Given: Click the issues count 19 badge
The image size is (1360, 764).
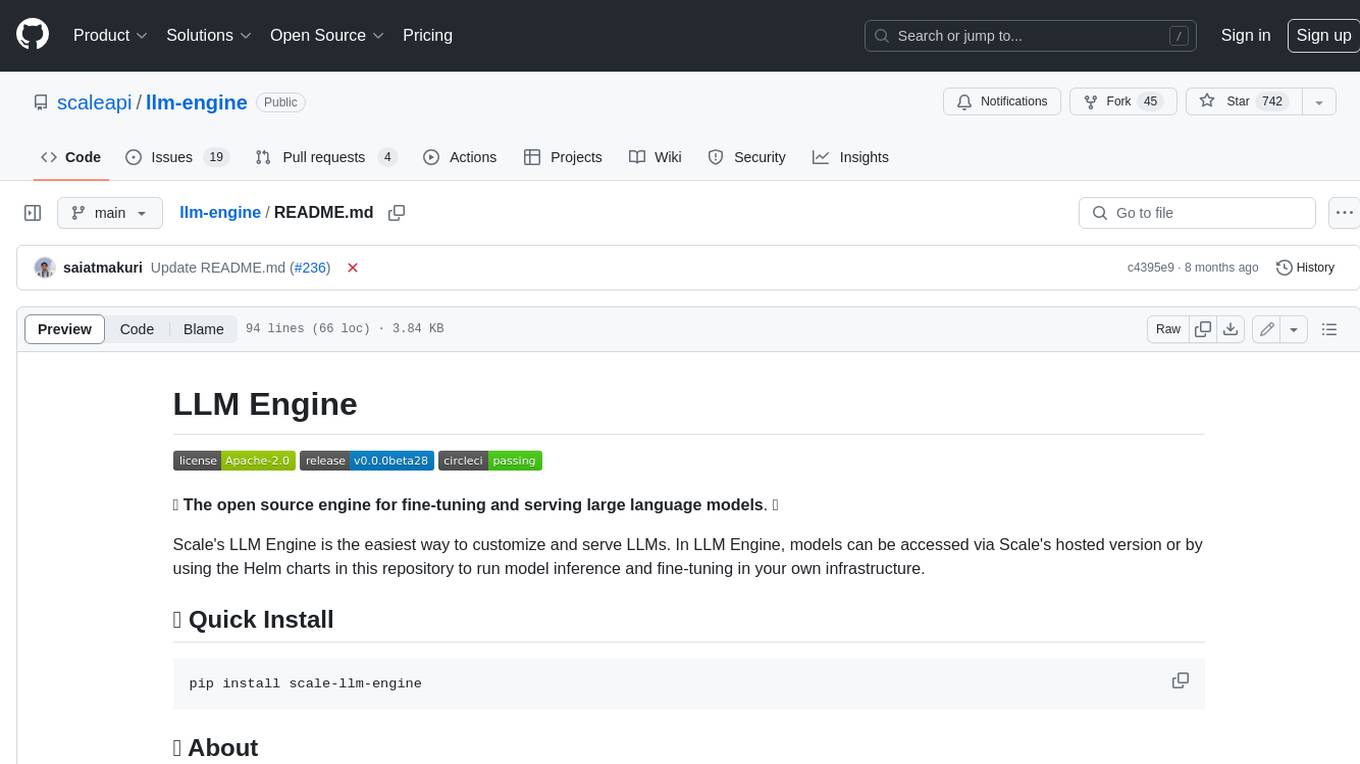Looking at the screenshot, I should pyautogui.click(x=215, y=157).
